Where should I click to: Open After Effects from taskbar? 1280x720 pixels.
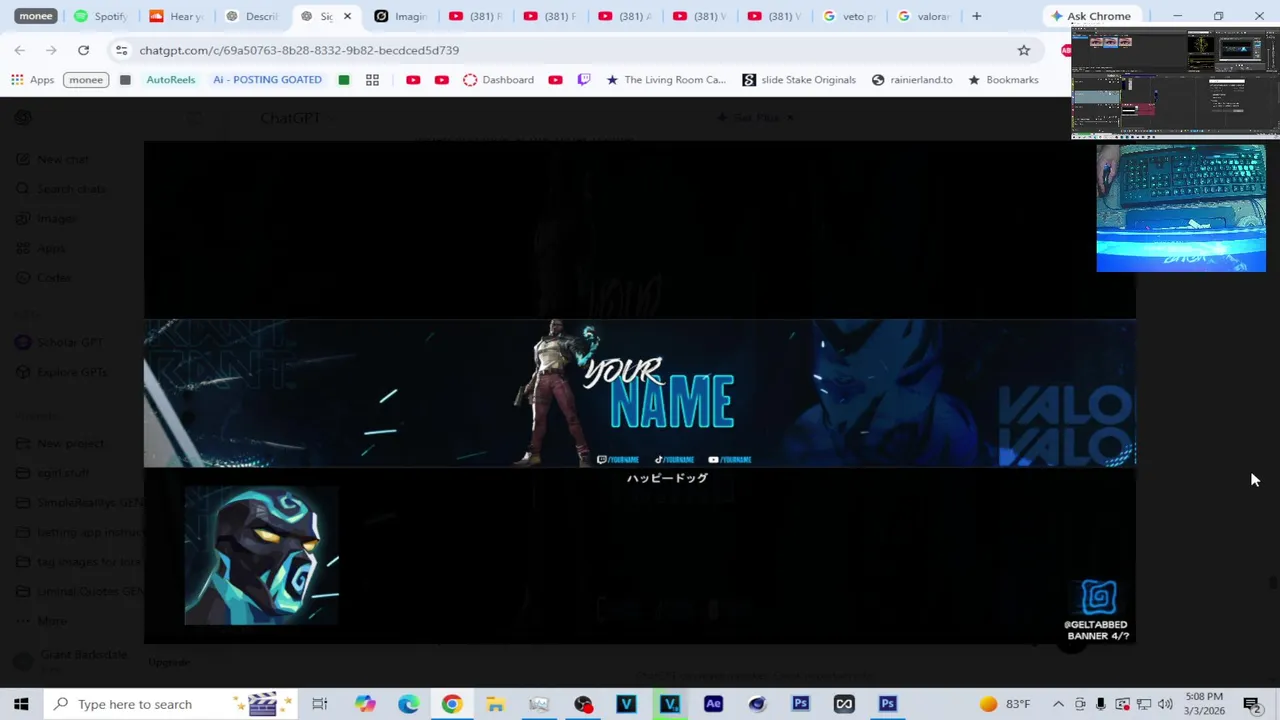point(713,704)
